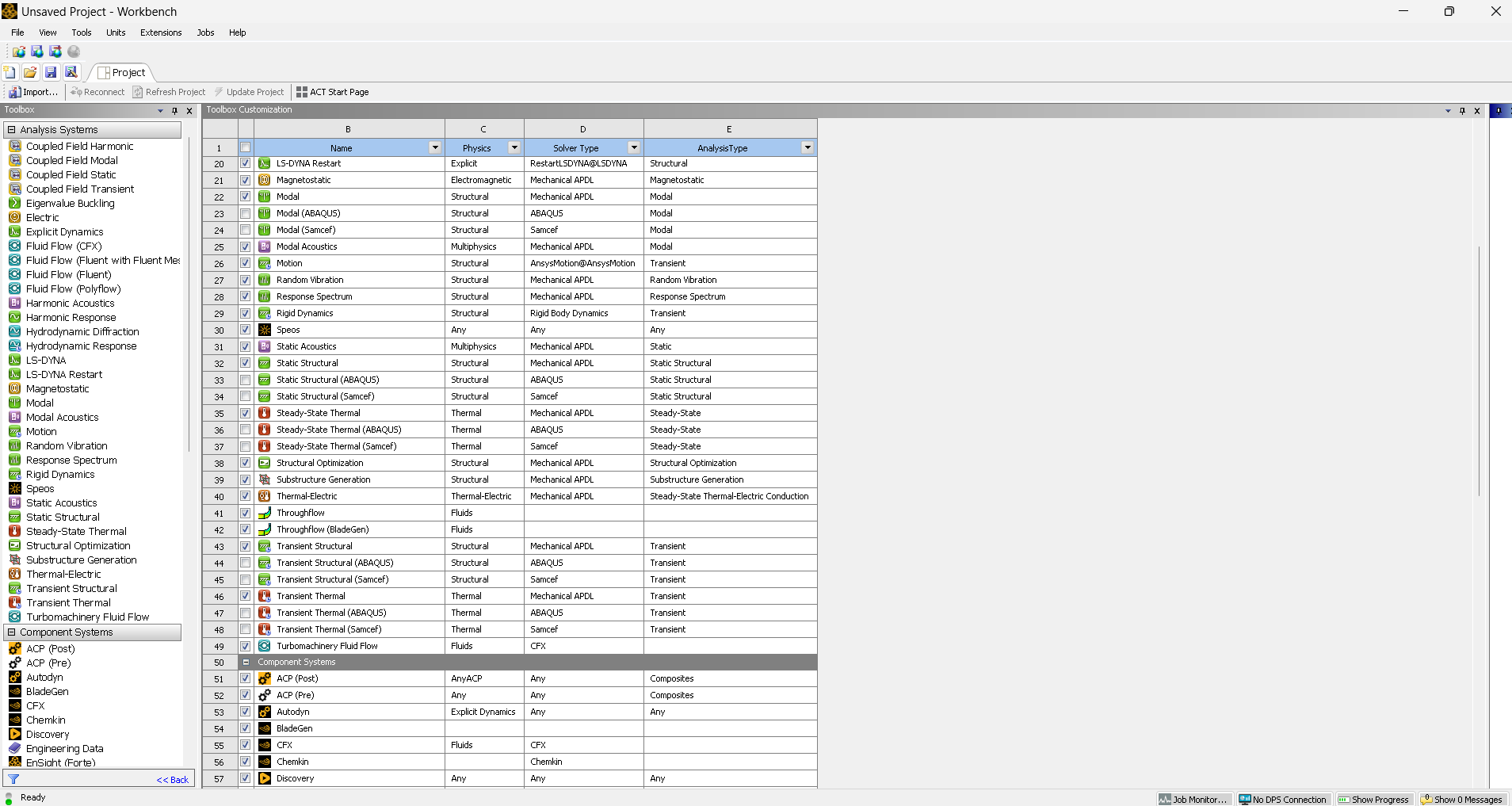
Task: Click the Show 0 Messages button
Action: click(1462, 799)
